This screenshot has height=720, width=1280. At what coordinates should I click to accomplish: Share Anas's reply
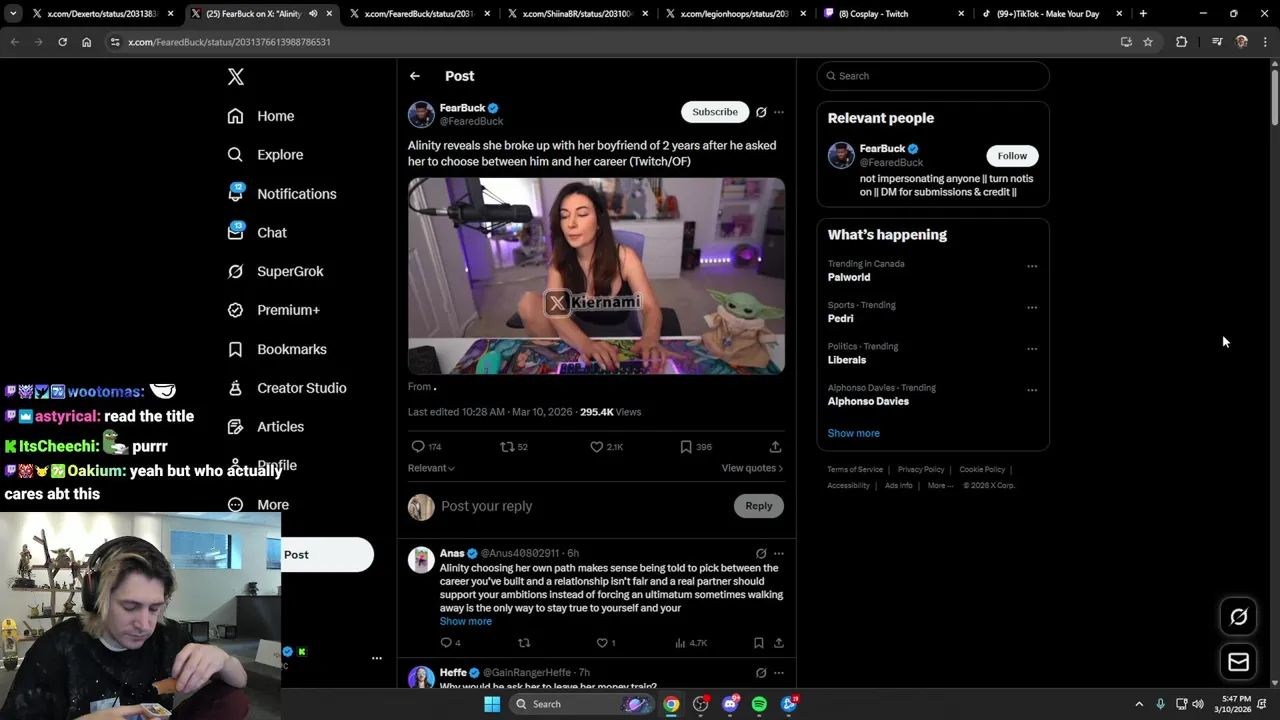[778, 643]
